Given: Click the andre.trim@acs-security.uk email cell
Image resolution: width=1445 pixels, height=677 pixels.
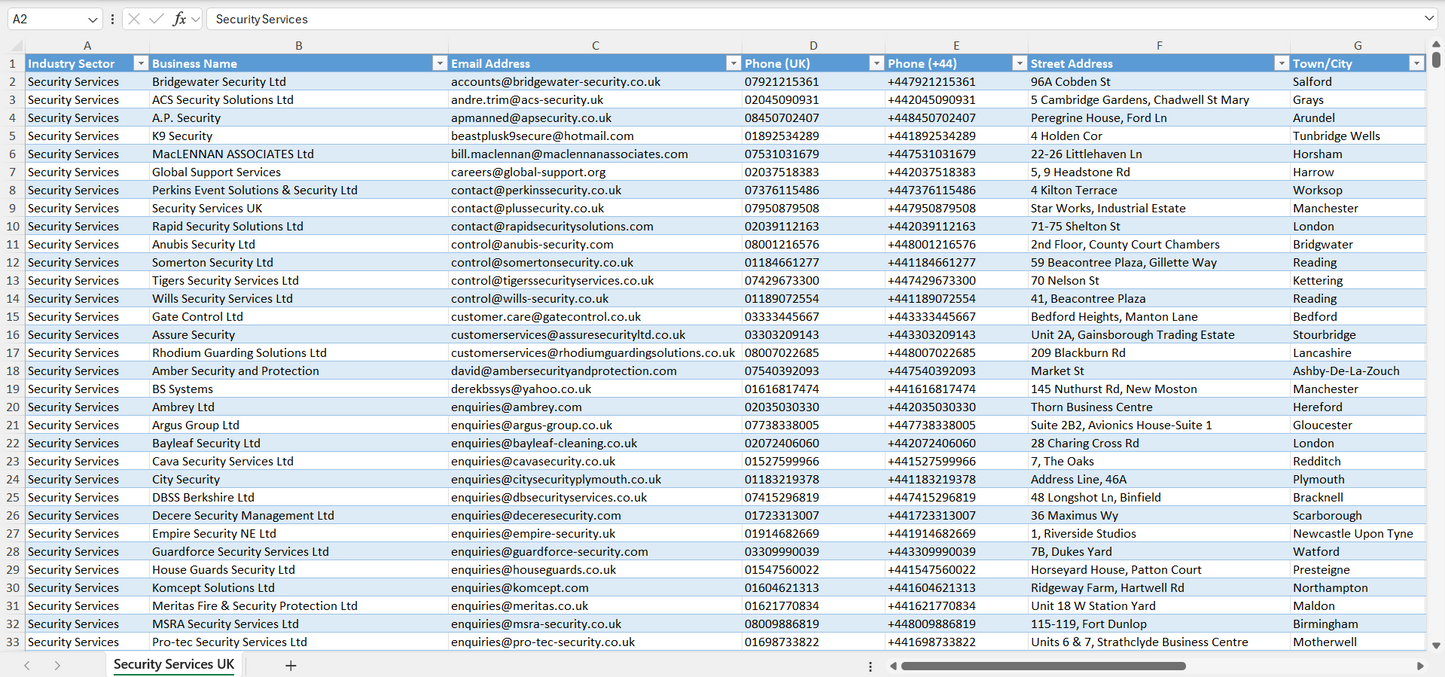Looking at the screenshot, I should point(595,99).
